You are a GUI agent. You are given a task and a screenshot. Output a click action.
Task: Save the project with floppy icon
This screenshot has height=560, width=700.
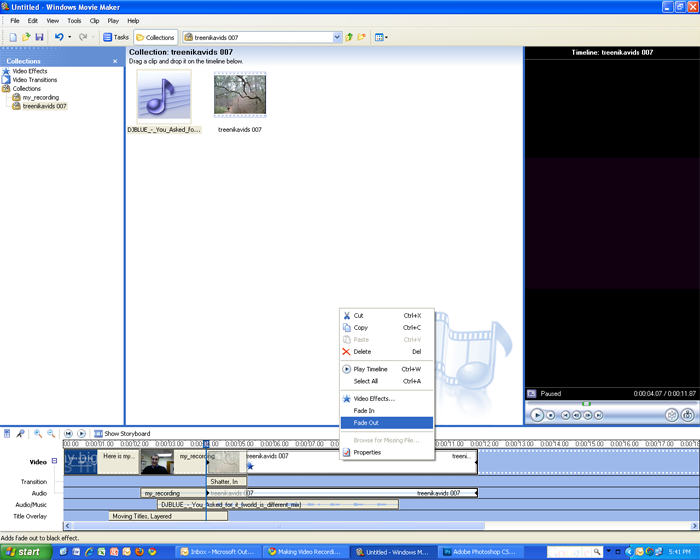tap(39, 37)
